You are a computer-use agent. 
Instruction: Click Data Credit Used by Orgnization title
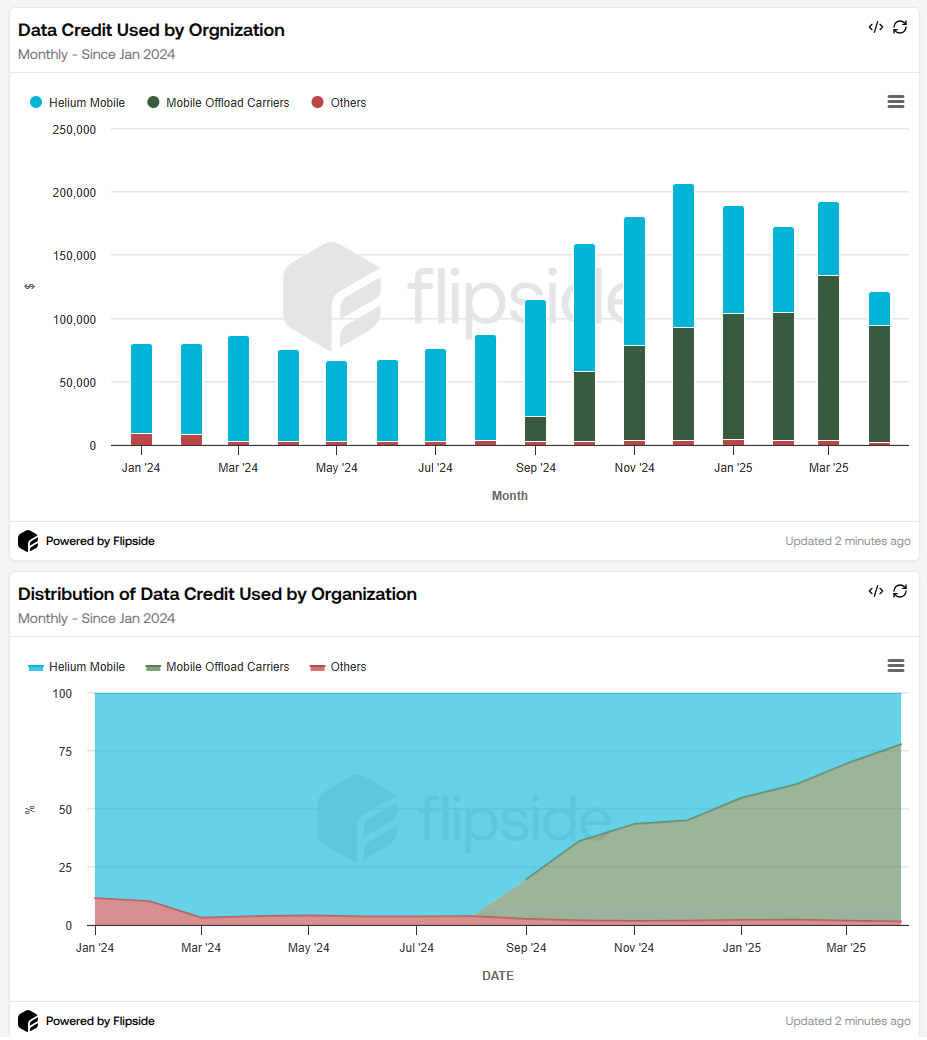[151, 30]
